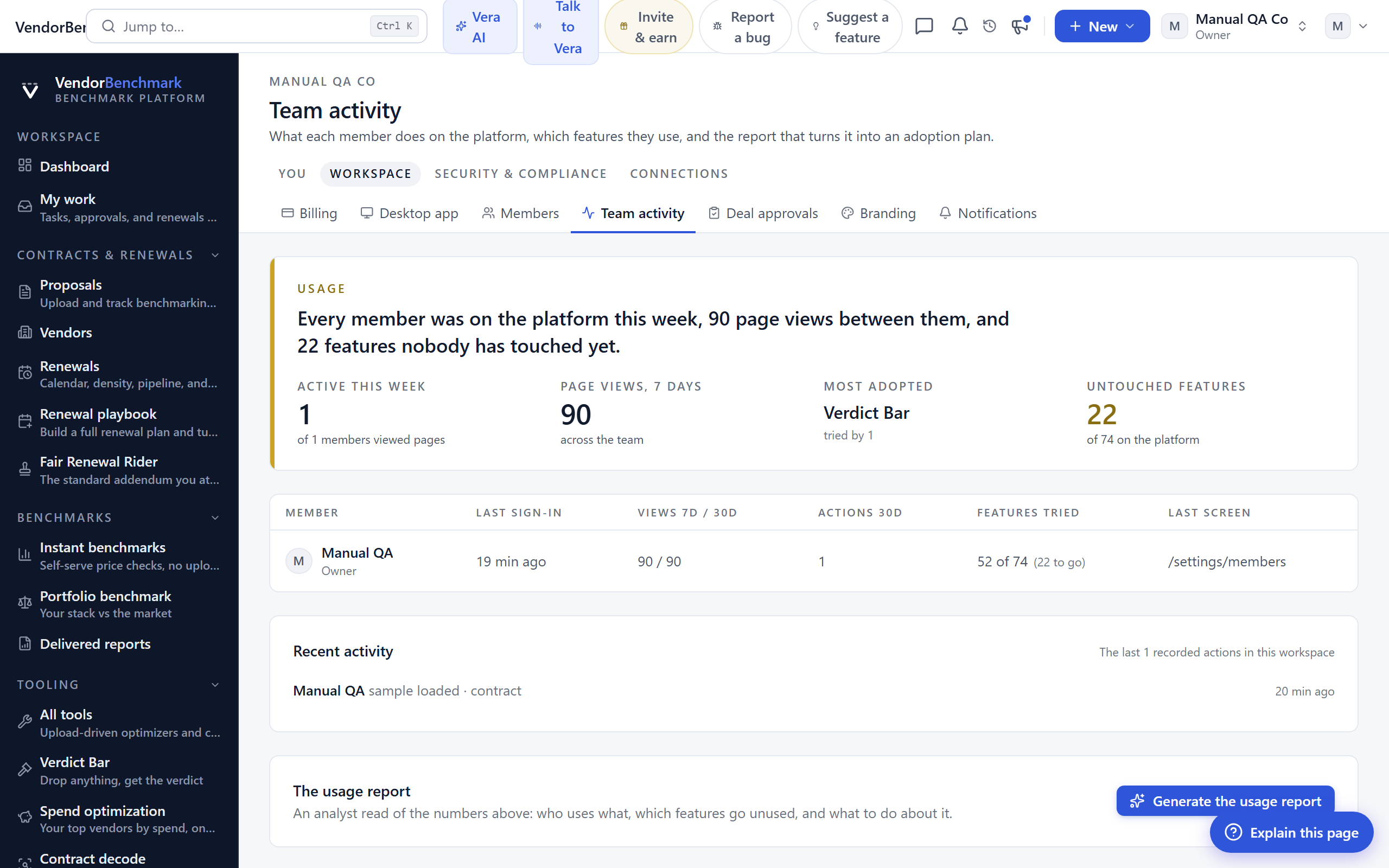Open the chat messages icon
Image resolution: width=1389 pixels, height=868 pixels.
(x=924, y=27)
